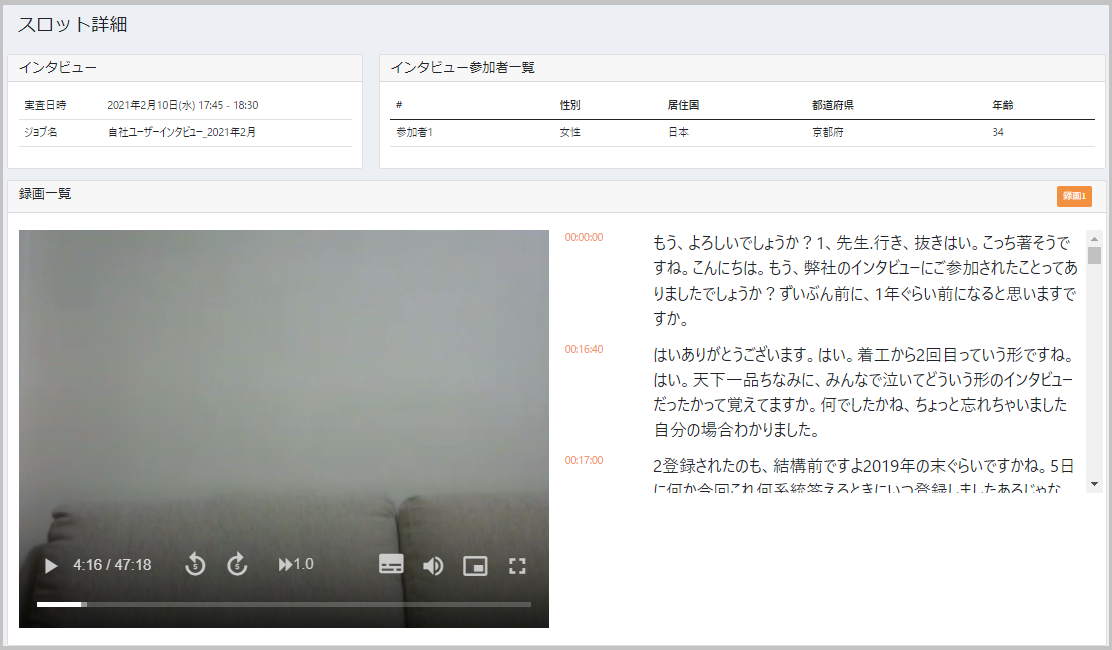Jump to timestamp 00:17:00
This screenshot has width=1112, height=650.
pyautogui.click(x=582, y=460)
